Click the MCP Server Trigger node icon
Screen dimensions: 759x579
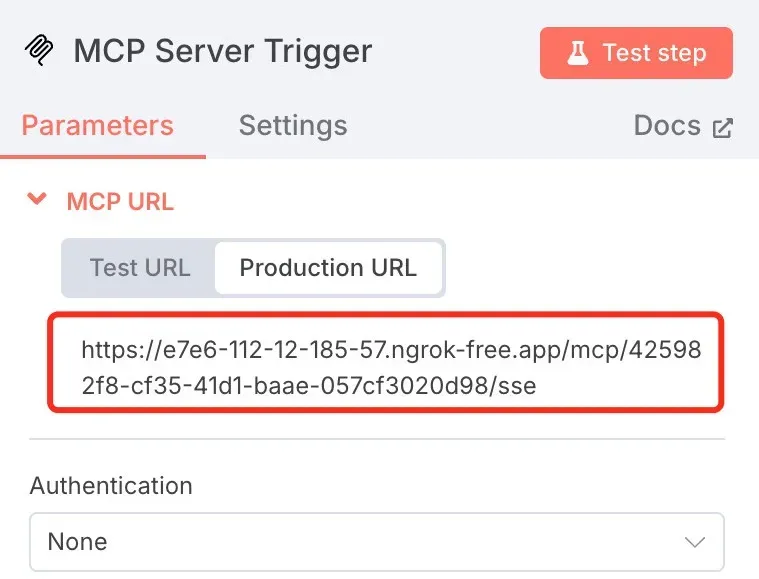click(39, 50)
